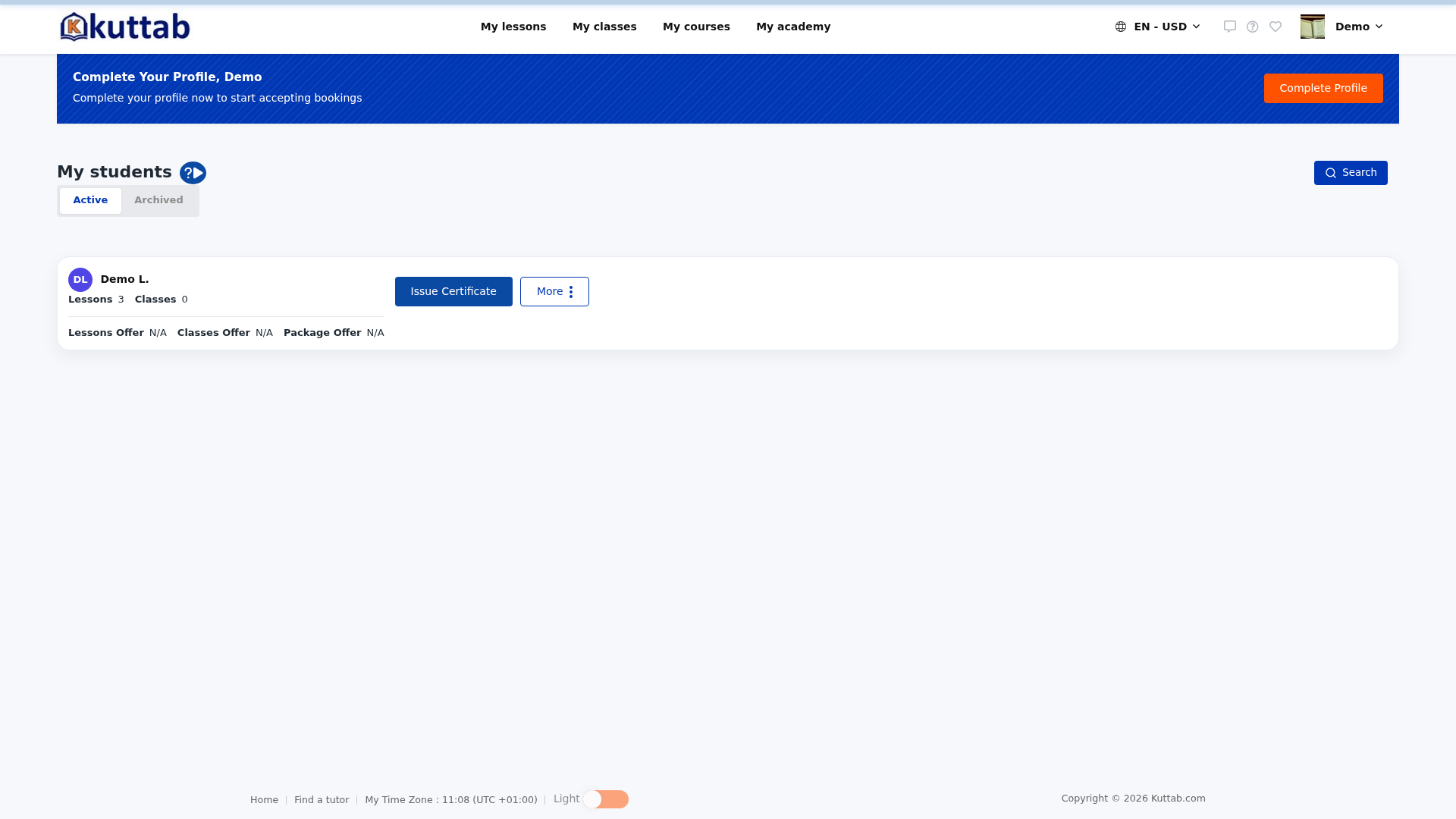Open the EN - USD language currency dropdown

[x=1158, y=27]
